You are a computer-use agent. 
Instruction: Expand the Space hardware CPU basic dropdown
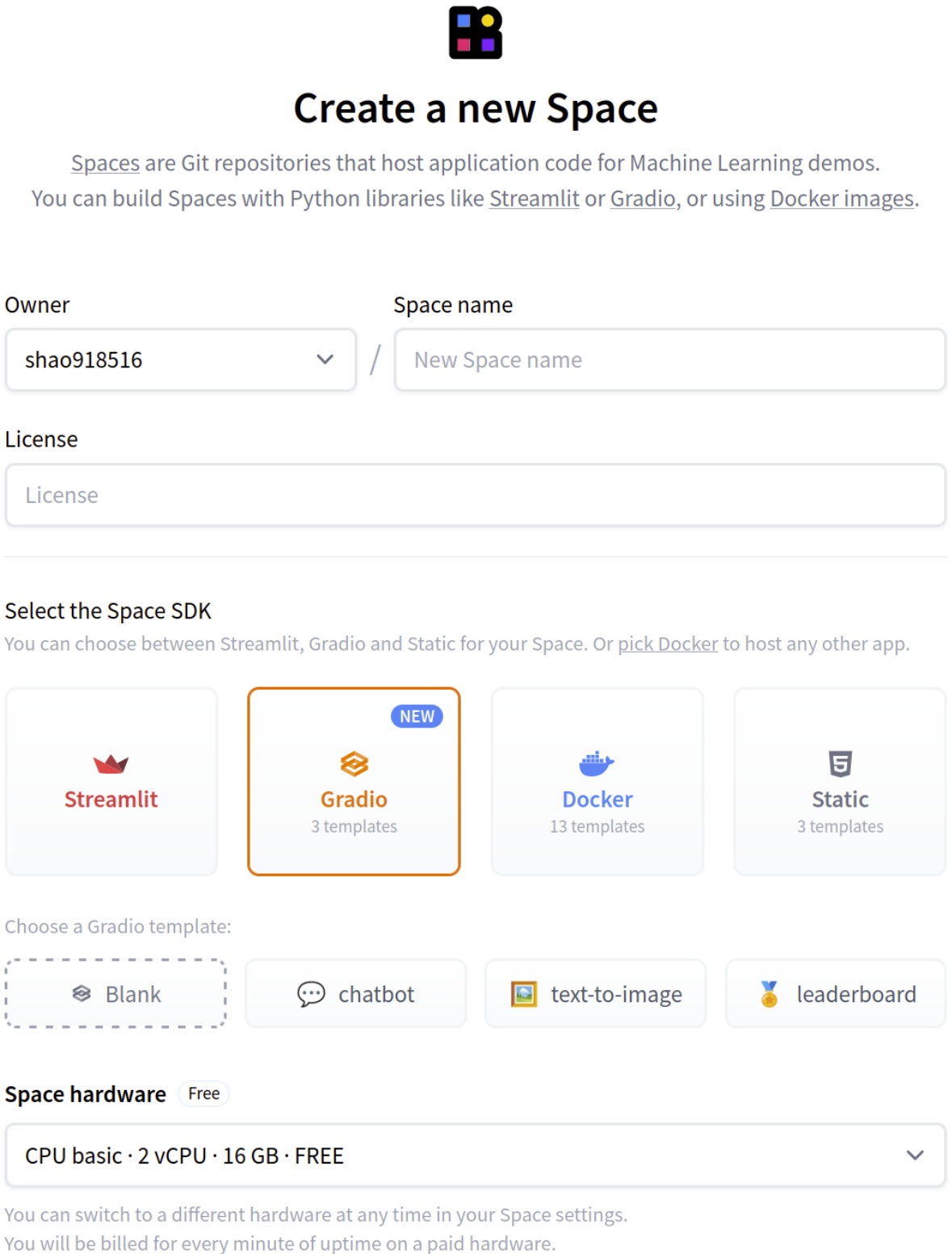[476, 1155]
